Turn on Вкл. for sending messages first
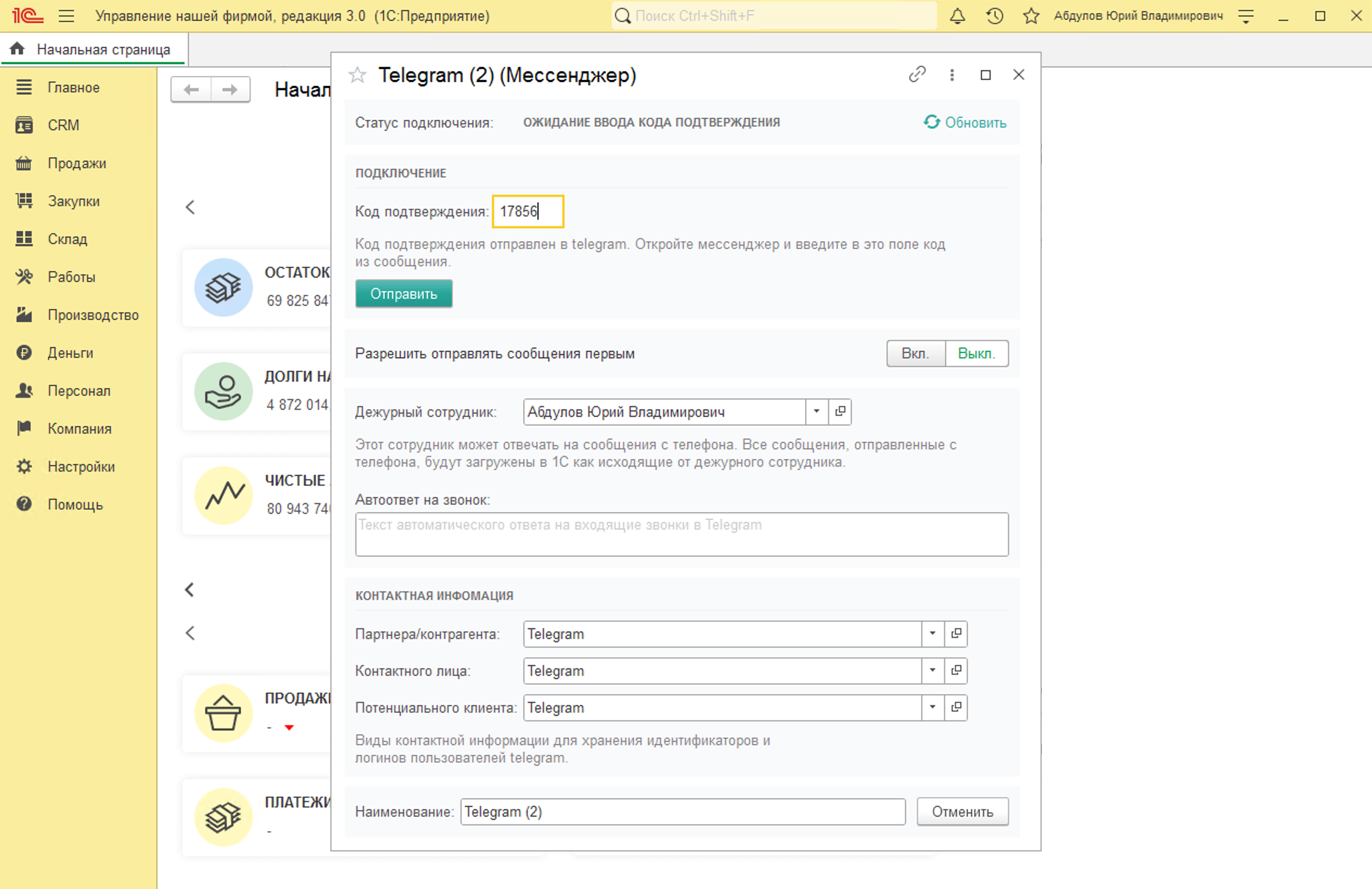The height and width of the screenshot is (889, 1372). (915, 353)
